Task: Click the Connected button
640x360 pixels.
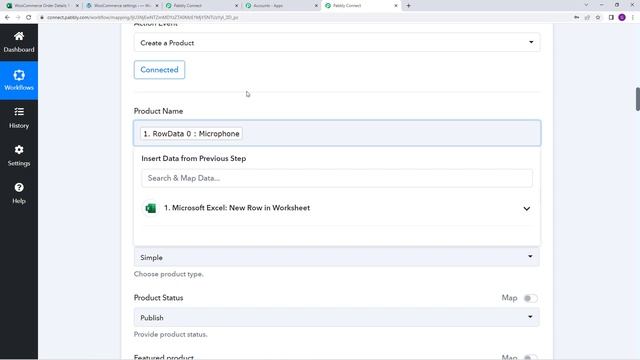Action: click(x=159, y=70)
